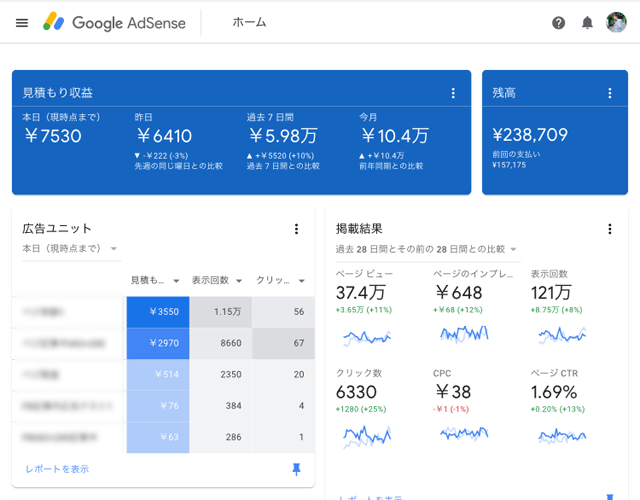Click the クリック数 6330 value
This screenshot has width=640, height=500.
coord(356,392)
